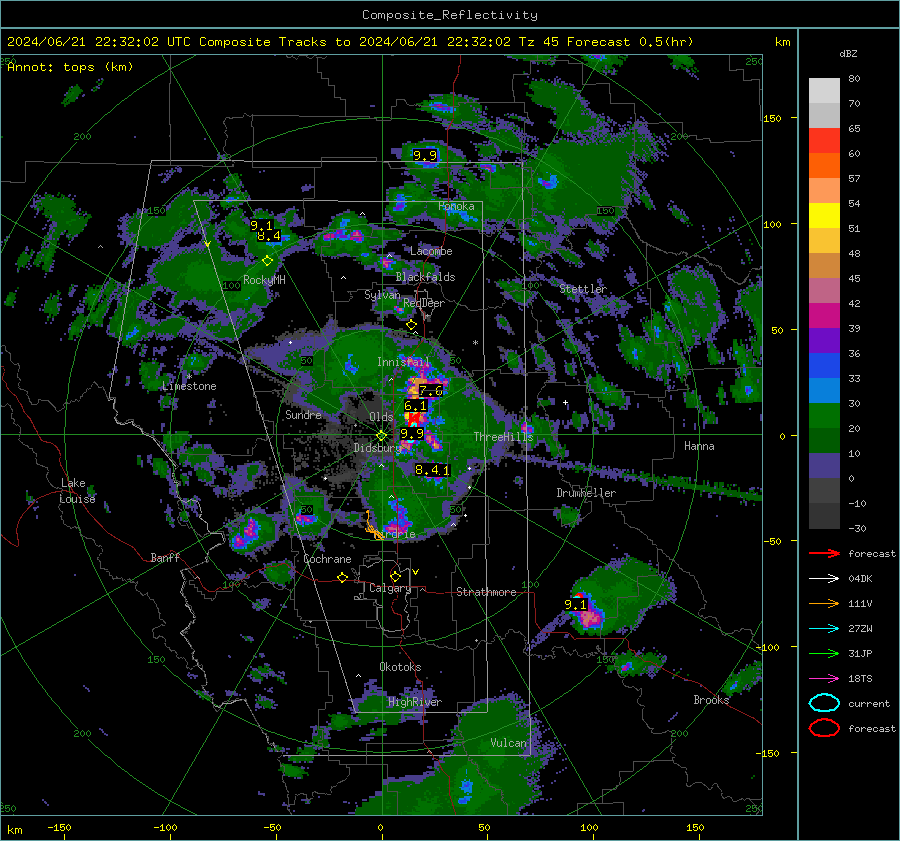
Task: Click the Cochrane town label
Action: (x=327, y=559)
